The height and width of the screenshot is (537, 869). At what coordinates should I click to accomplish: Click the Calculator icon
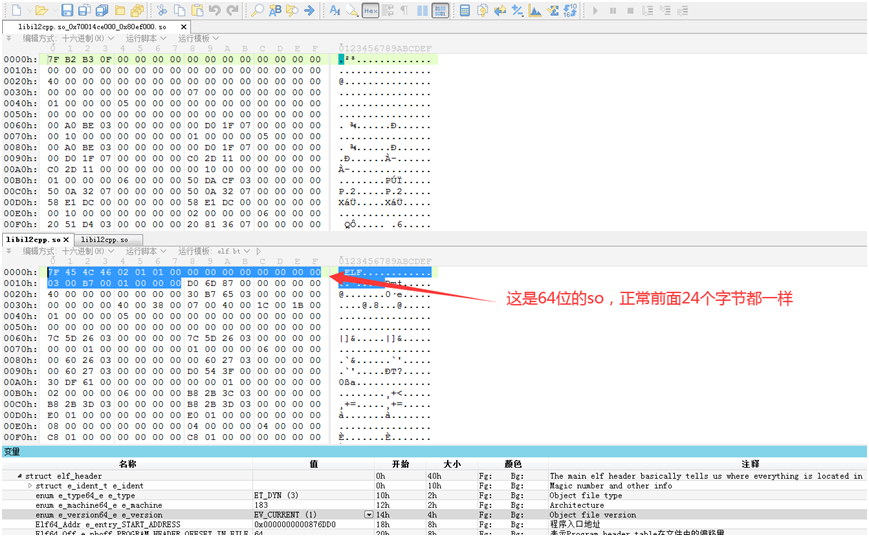click(465, 10)
